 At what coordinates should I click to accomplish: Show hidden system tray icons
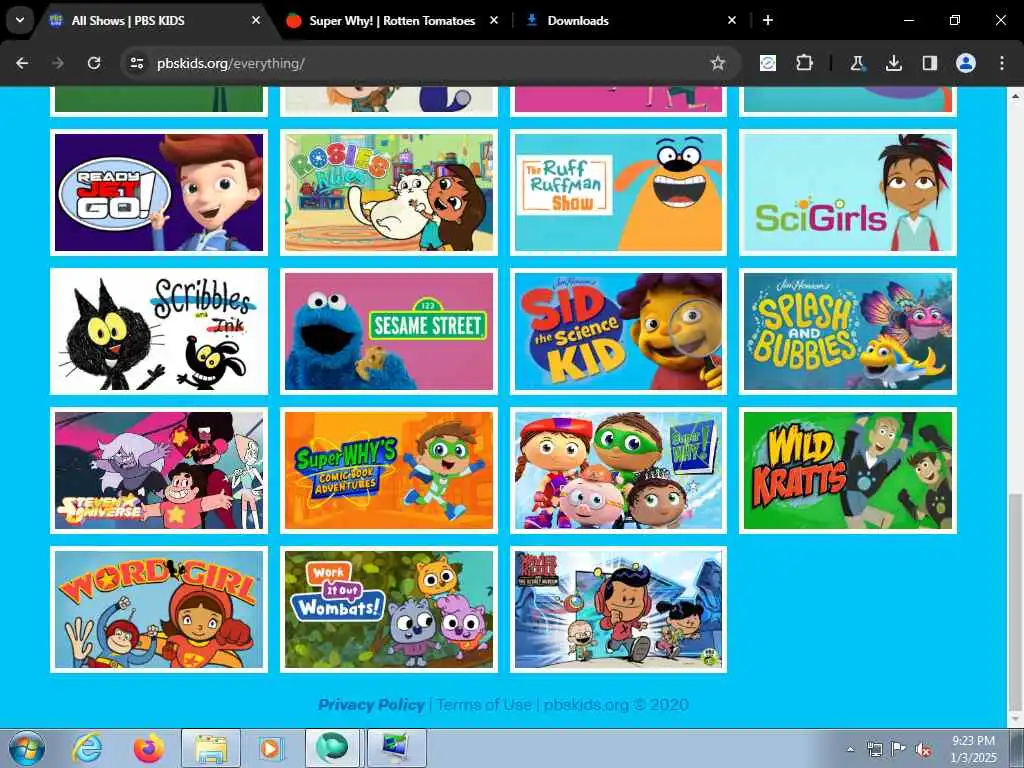click(850, 749)
